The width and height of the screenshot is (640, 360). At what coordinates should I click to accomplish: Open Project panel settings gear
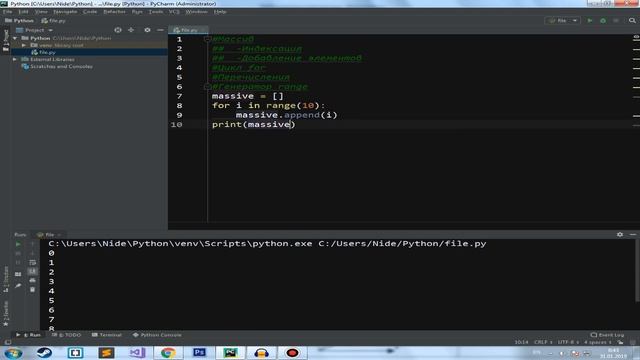[147, 30]
